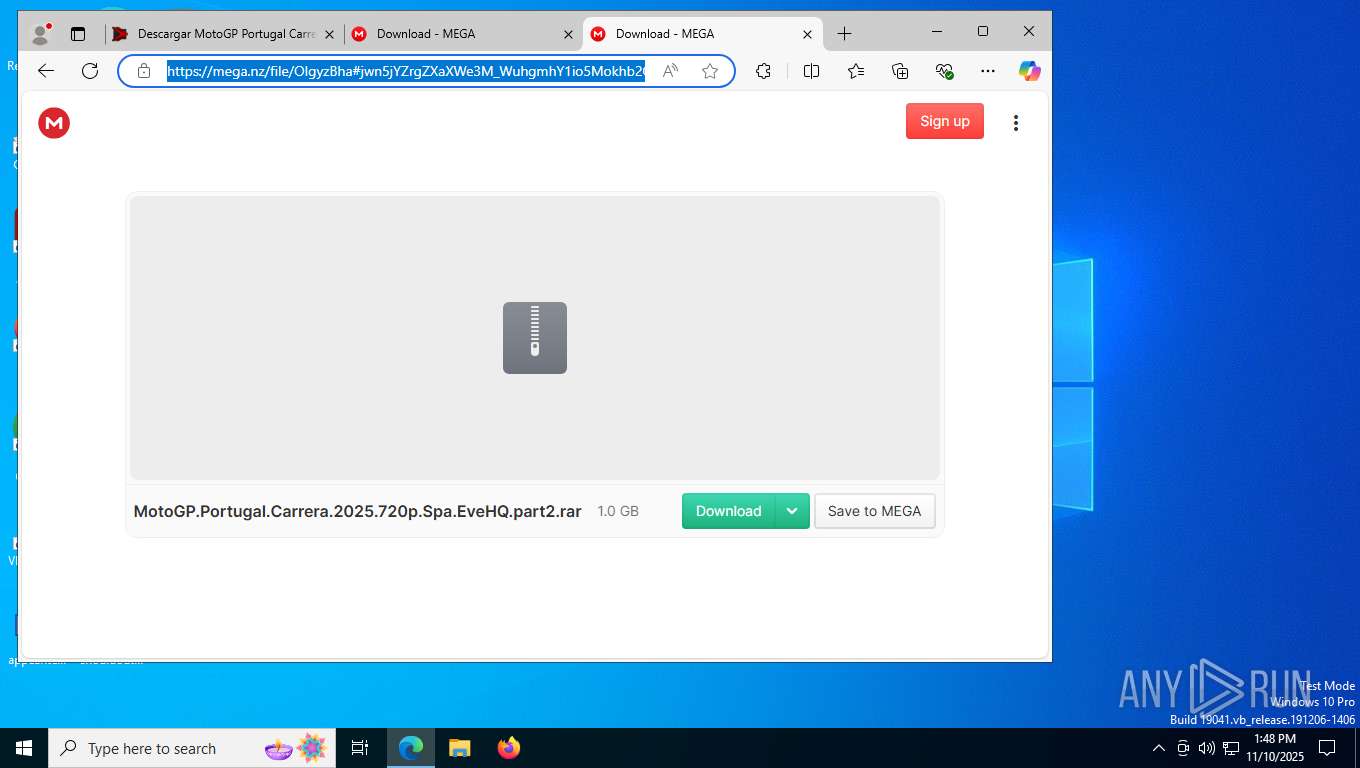Click Save to MEGA button
Screen dimensions: 1360x768
tap(874, 511)
